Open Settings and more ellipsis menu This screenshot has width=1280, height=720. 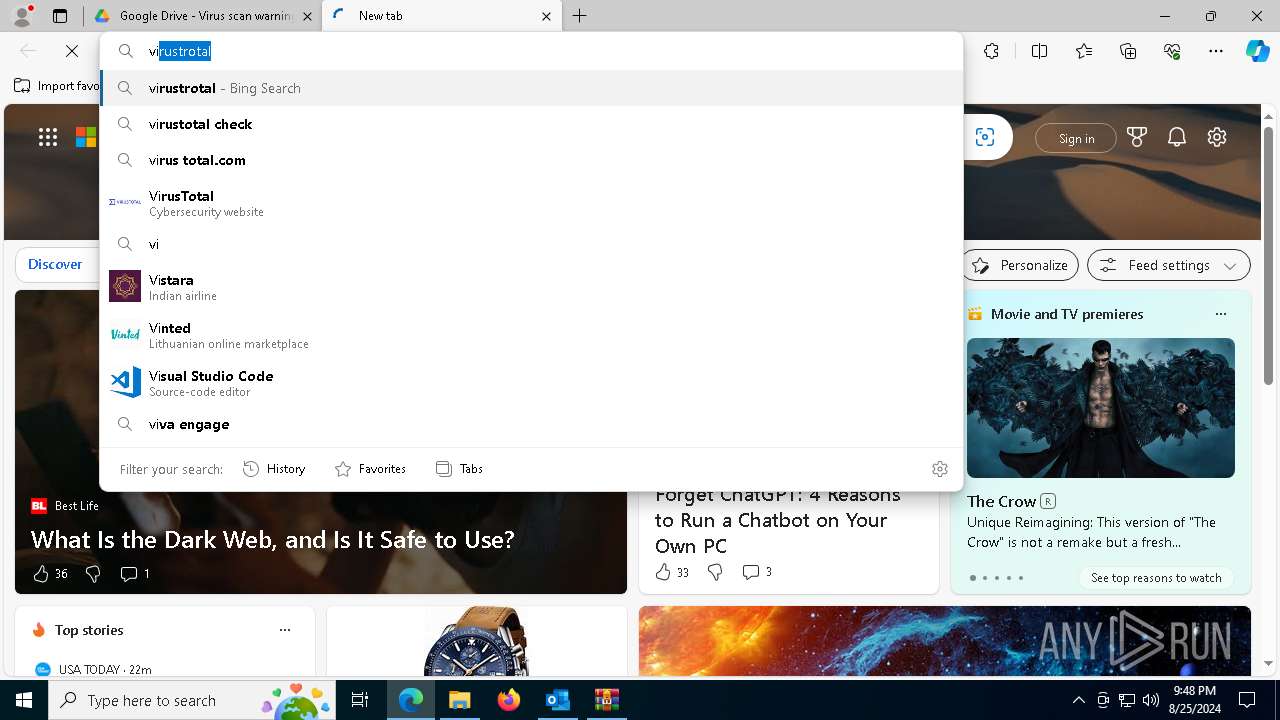coord(1216,51)
